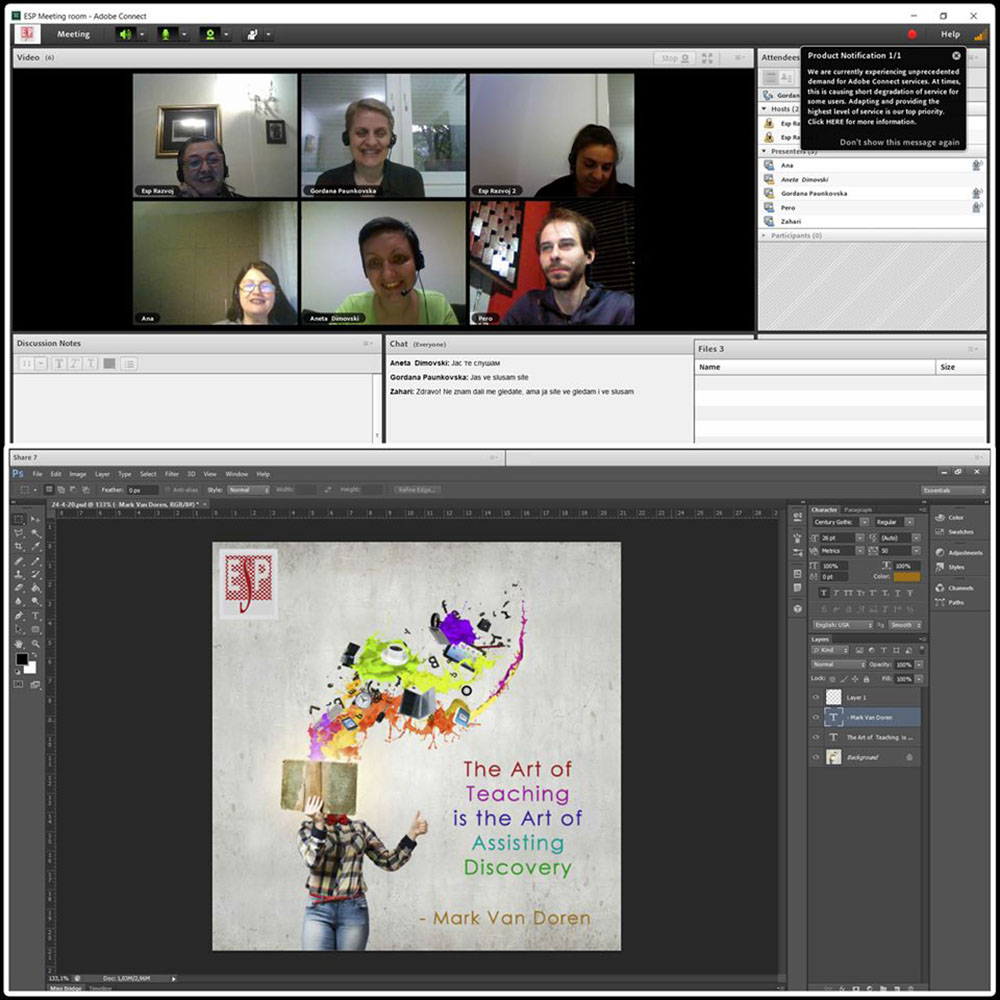Toggle lock all for layer
This screenshot has width=1000, height=1000.
[866, 679]
